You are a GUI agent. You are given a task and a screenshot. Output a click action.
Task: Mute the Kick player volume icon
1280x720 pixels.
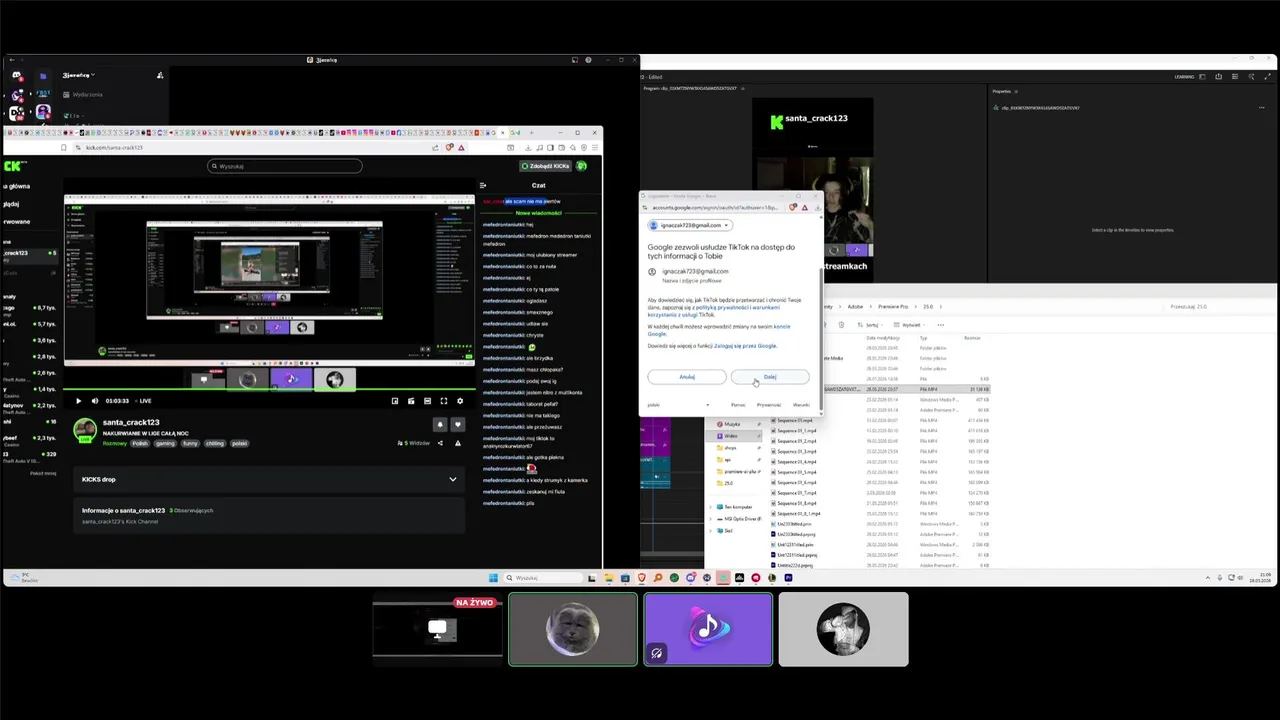(95, 401)
